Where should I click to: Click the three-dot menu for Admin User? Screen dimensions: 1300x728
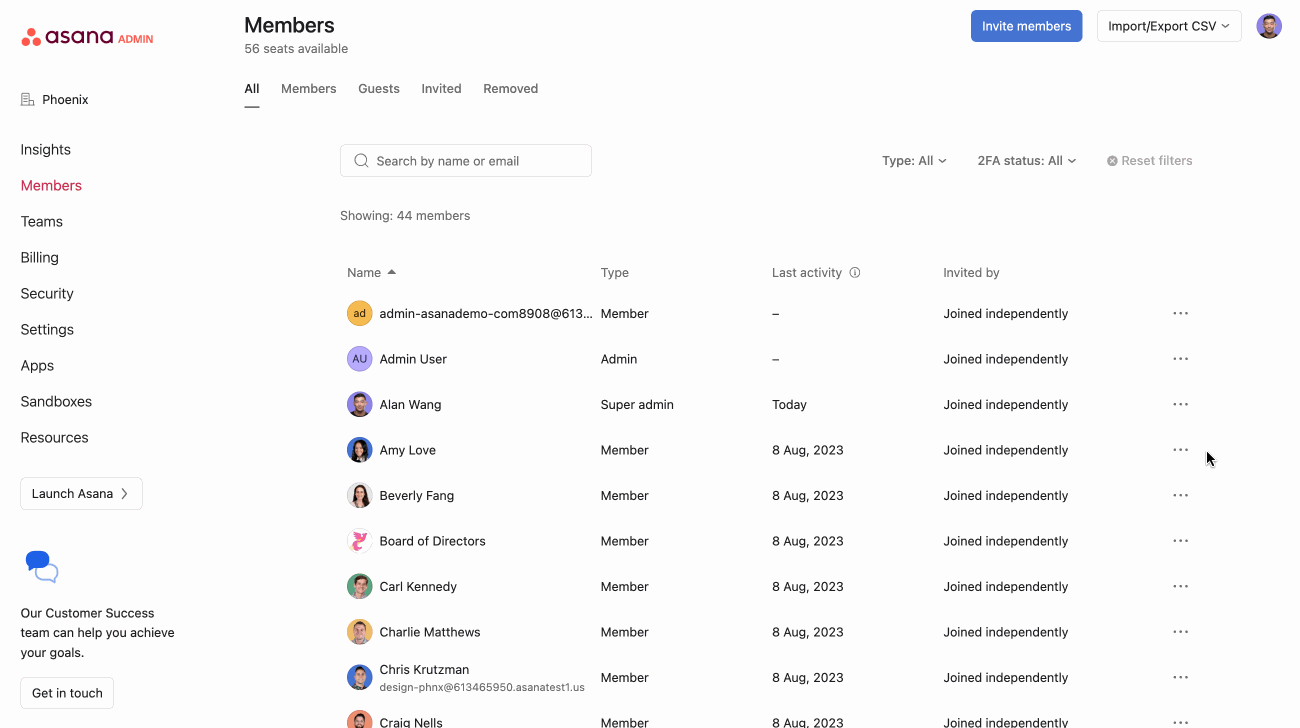[1180, 359]
